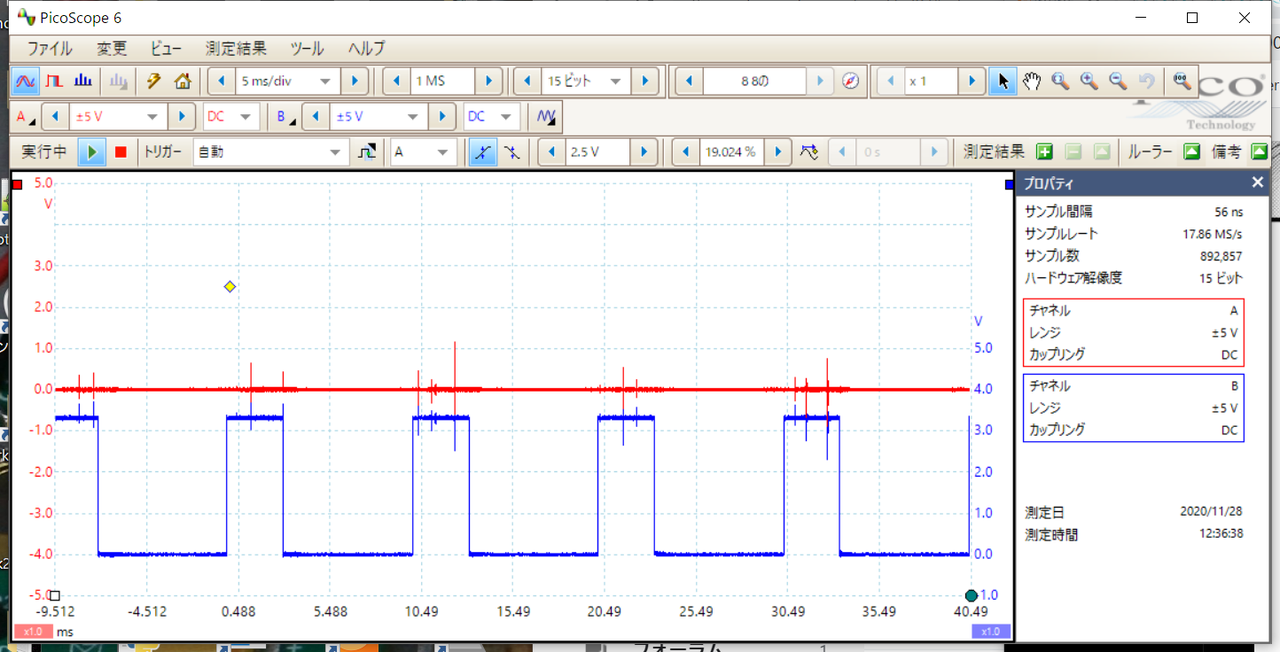1280x652 pixels.
Task: Click the zoom to full view icon
Action: (x=1181, y=81)
